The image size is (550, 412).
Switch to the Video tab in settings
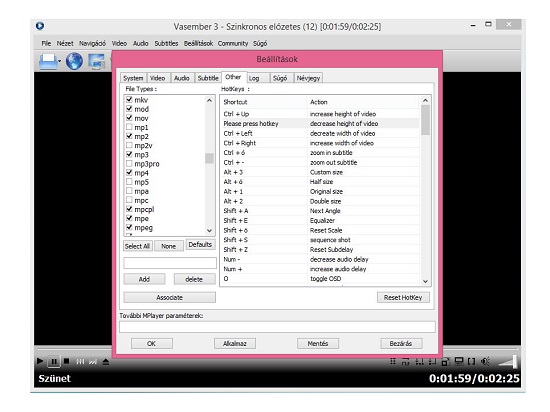pyautogui.click(x=157, y=78)
